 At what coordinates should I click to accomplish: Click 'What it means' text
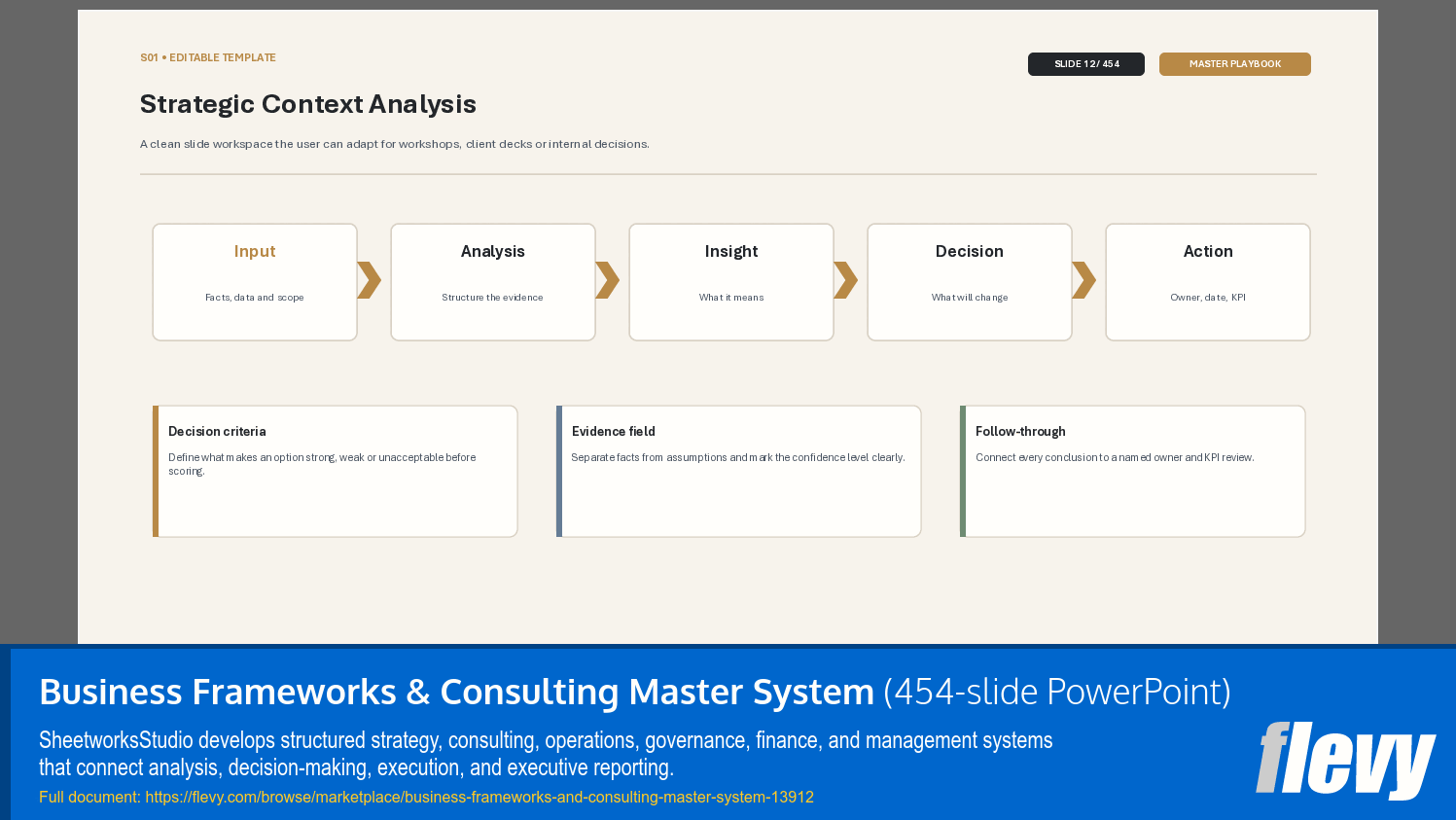click(x=731, y=298)
